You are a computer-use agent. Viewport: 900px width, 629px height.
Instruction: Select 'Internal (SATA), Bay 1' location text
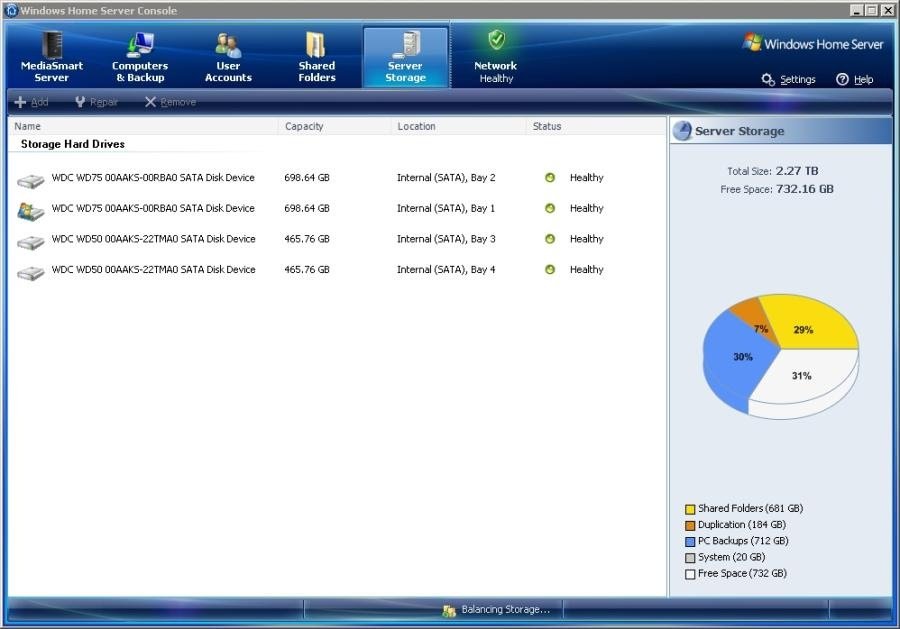point(446,208)
